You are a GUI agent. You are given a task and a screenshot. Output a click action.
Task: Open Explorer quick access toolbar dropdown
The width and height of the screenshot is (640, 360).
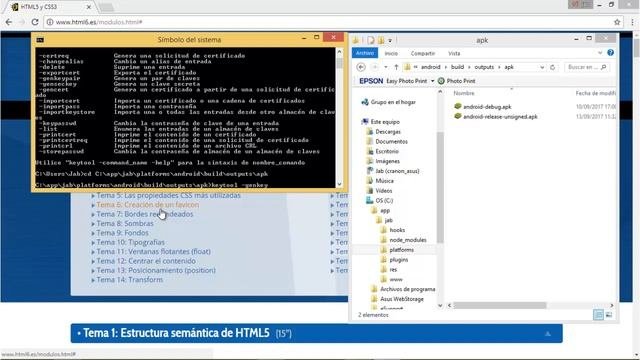(390, 40)
